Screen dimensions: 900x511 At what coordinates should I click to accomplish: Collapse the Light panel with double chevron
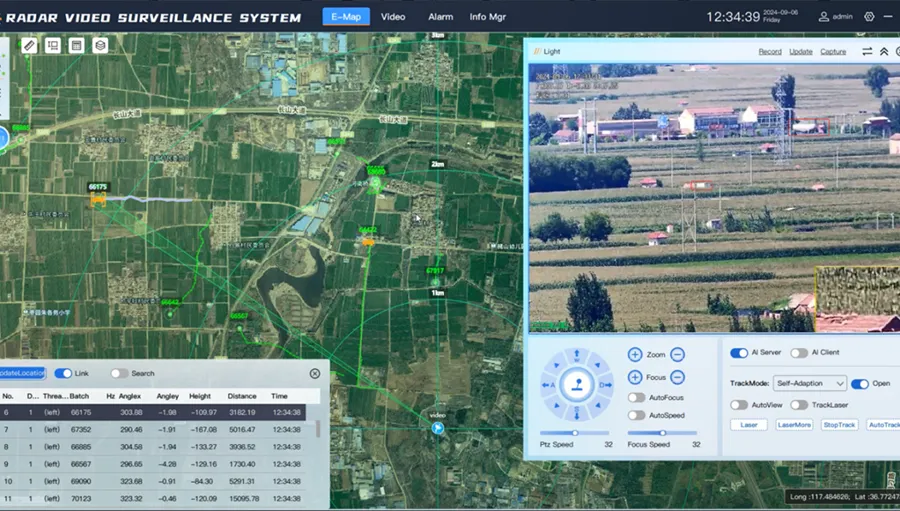point(884,51)
